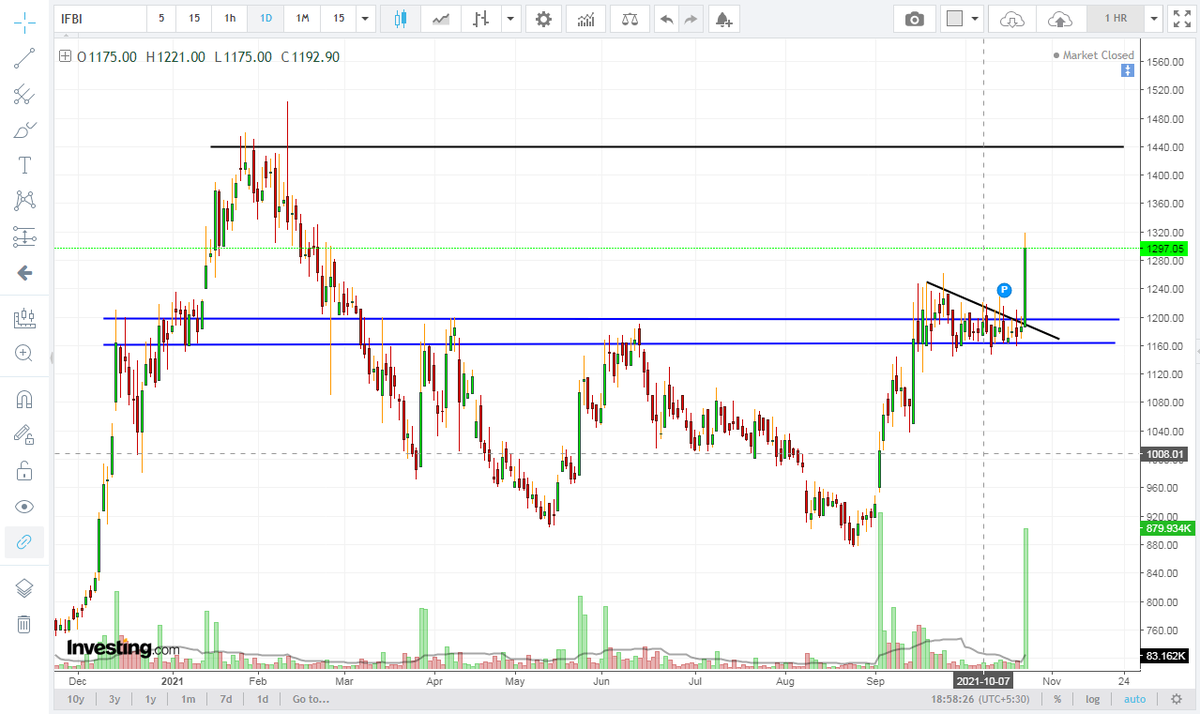Take a chart snapshot with camera

coord(914,18)
